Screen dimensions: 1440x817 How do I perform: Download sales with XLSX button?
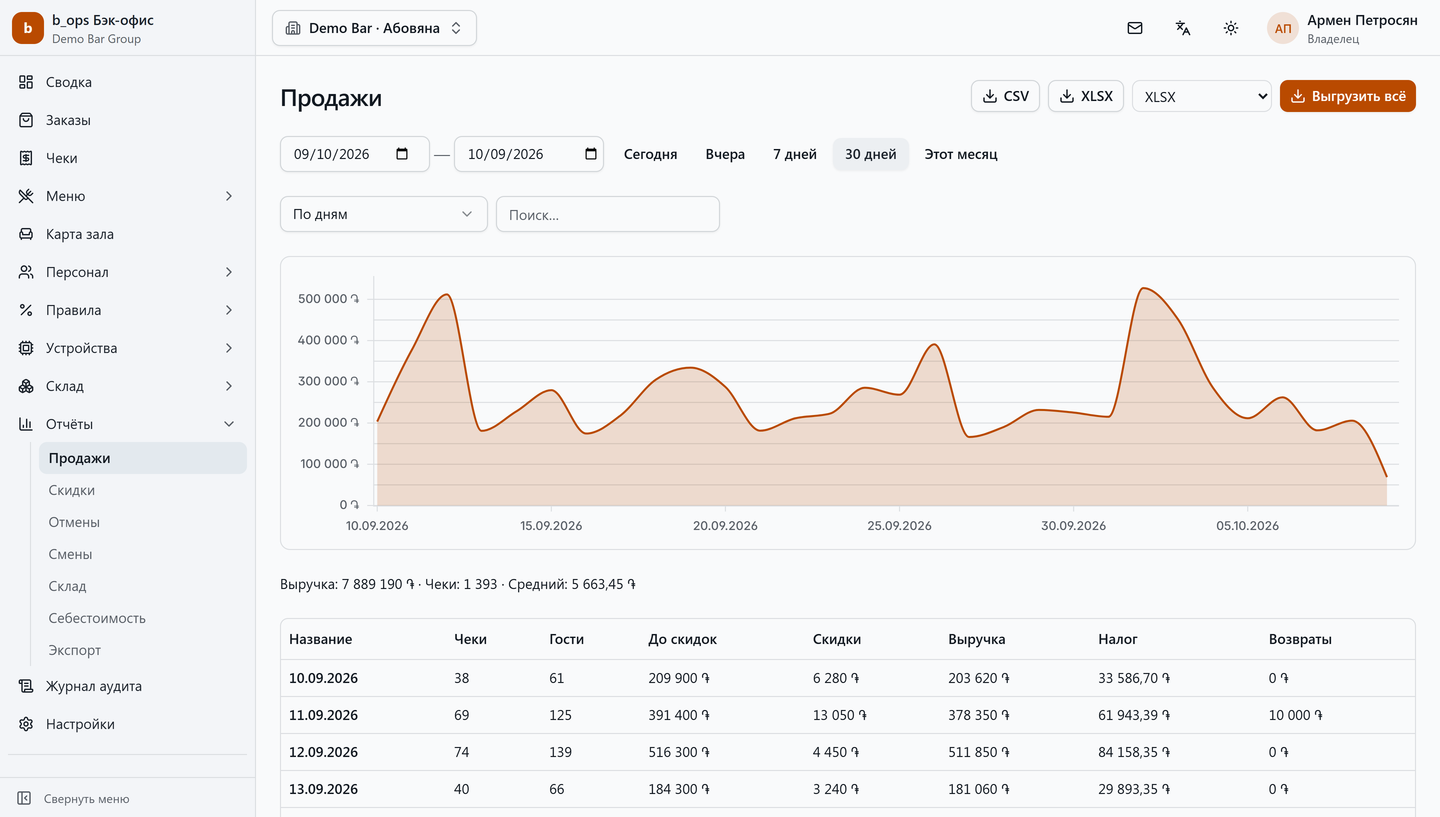(x=1086, y=96)
